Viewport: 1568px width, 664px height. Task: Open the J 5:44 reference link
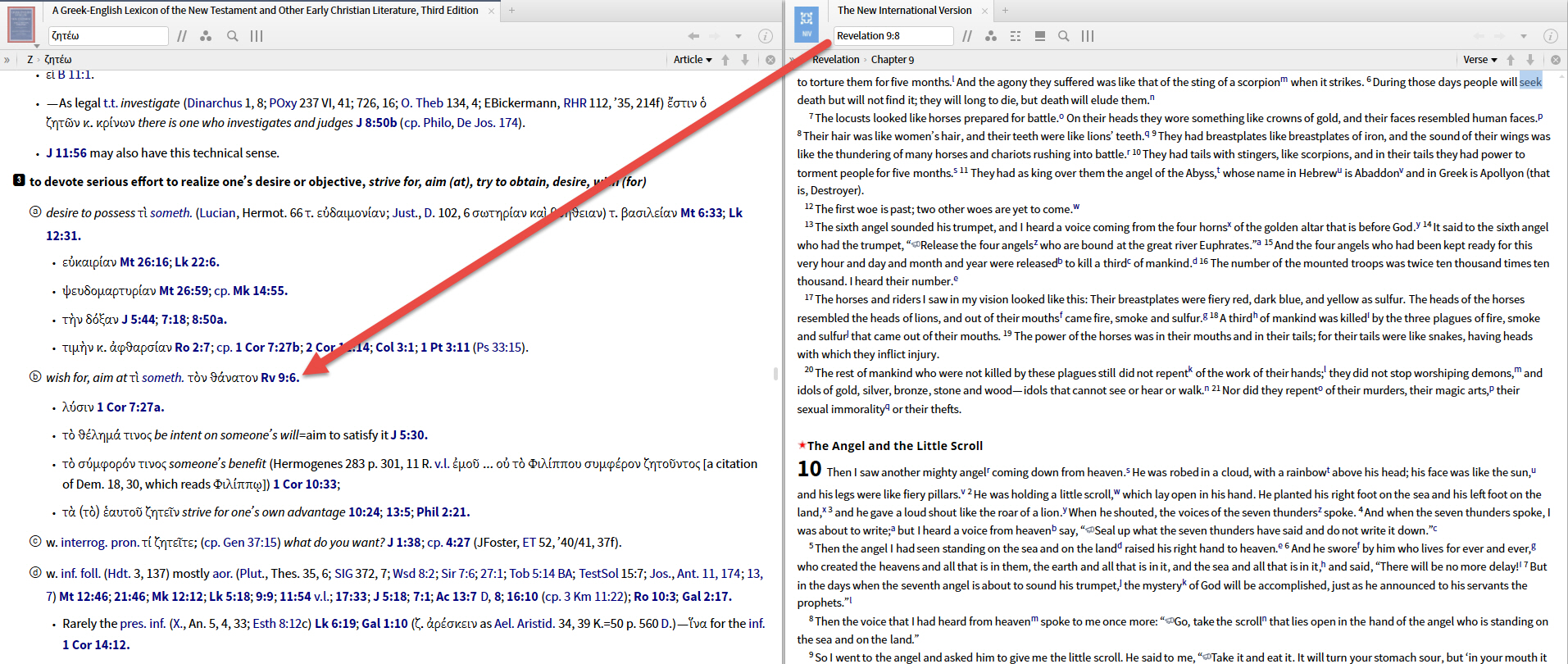[139, 320]
